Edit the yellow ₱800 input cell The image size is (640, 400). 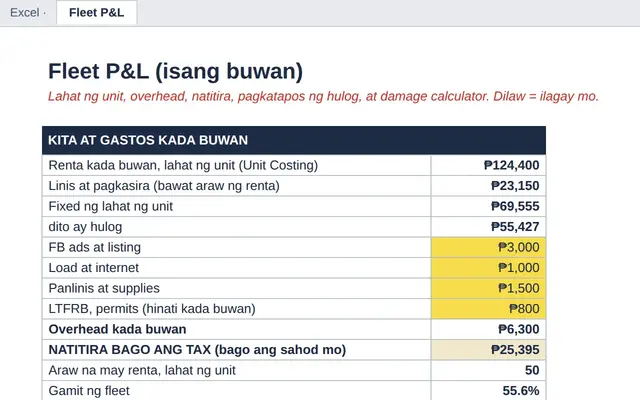489,309
